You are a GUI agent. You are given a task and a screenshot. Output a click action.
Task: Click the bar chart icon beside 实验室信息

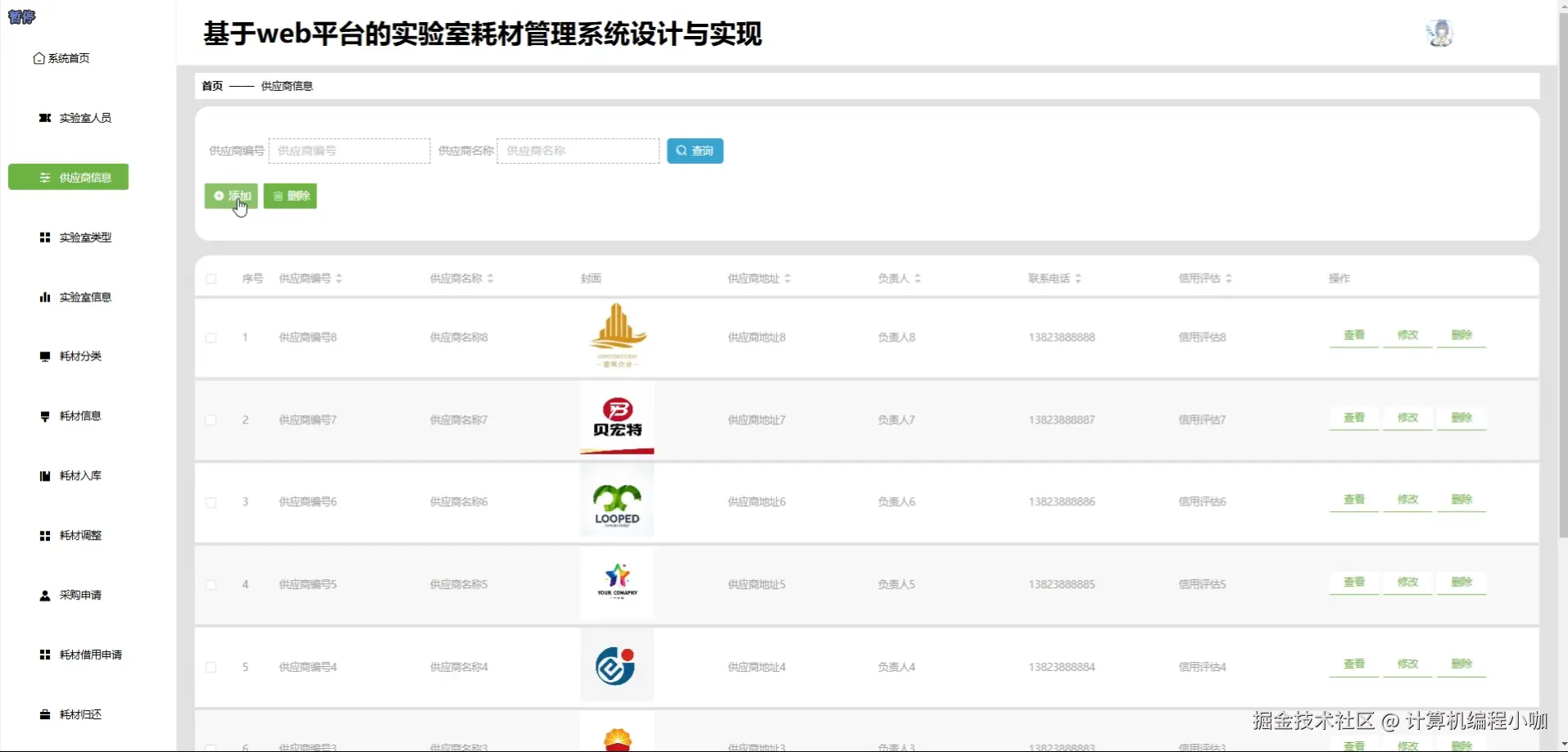coord(45,297)
